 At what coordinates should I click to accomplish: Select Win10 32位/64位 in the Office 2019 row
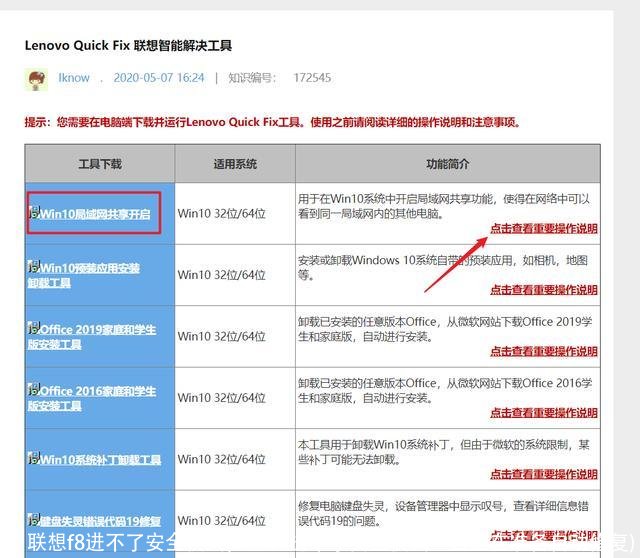coord(222,337)
